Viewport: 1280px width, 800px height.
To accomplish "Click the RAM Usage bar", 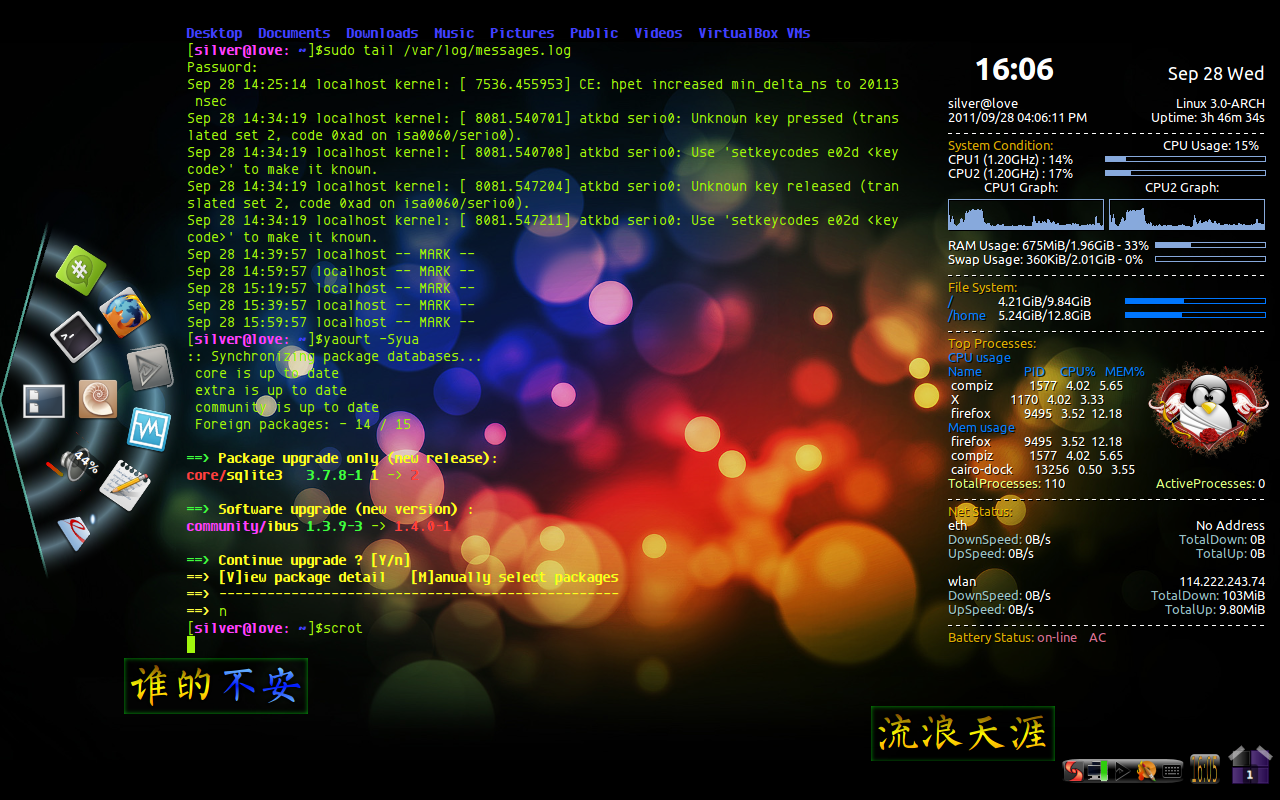I will click(x=1210, y=245).
